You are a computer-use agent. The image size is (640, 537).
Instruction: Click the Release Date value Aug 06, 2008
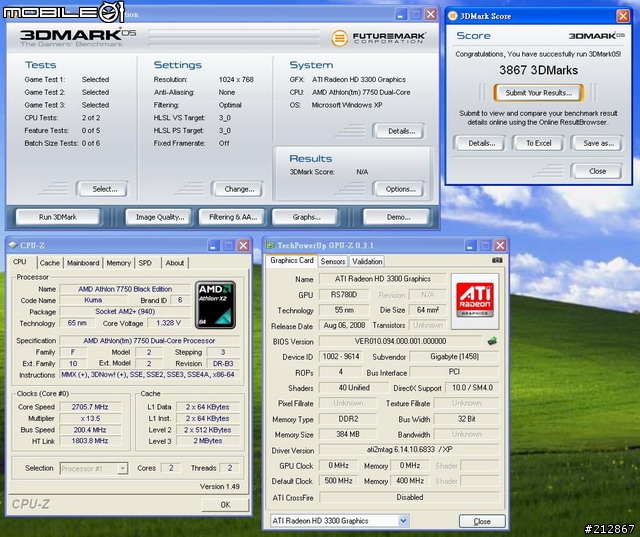(x=344, y=325)
